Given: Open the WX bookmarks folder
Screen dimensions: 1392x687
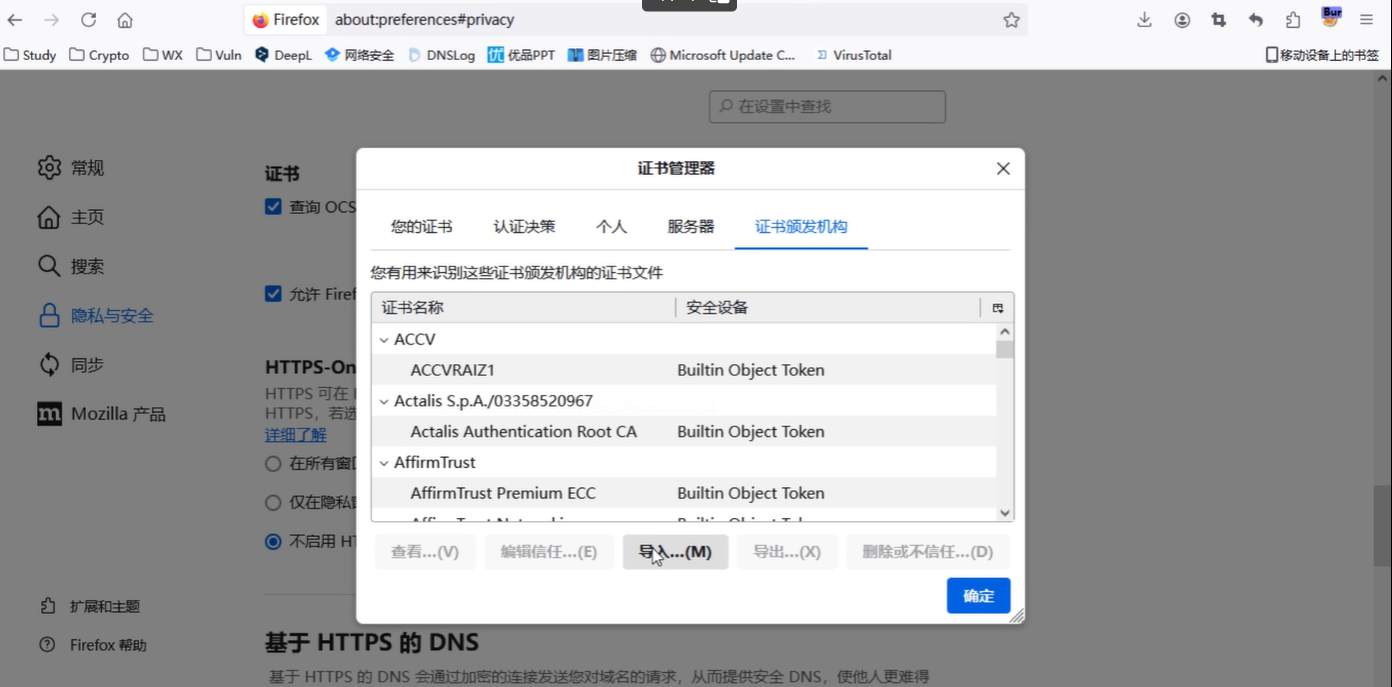Looking at the screenshot, I should 163,55.
